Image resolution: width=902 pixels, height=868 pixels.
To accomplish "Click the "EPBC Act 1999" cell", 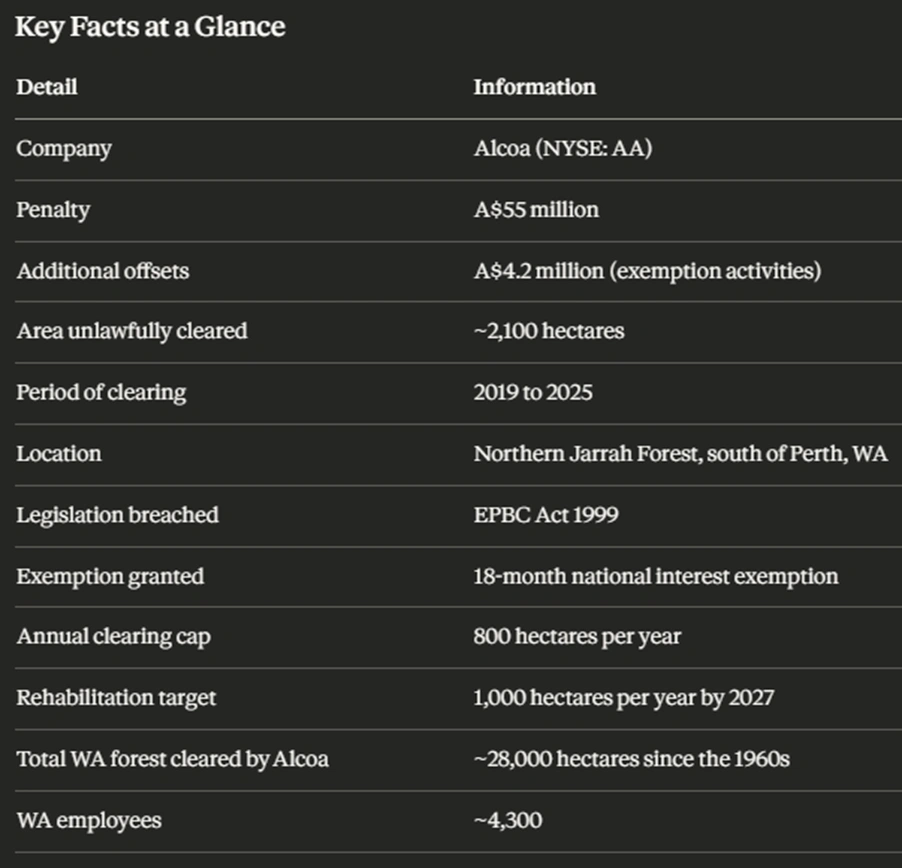I will click(546, 515).
